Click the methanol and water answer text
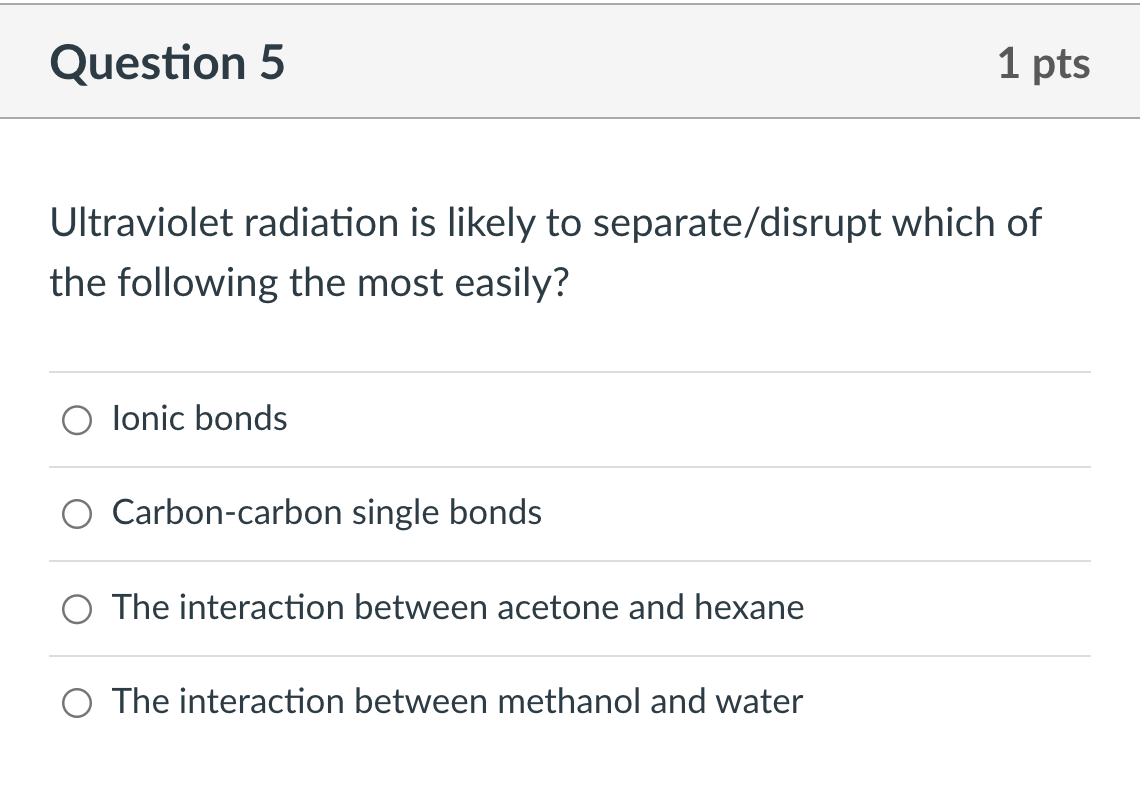1140x794 pixels. click(457, 702)
